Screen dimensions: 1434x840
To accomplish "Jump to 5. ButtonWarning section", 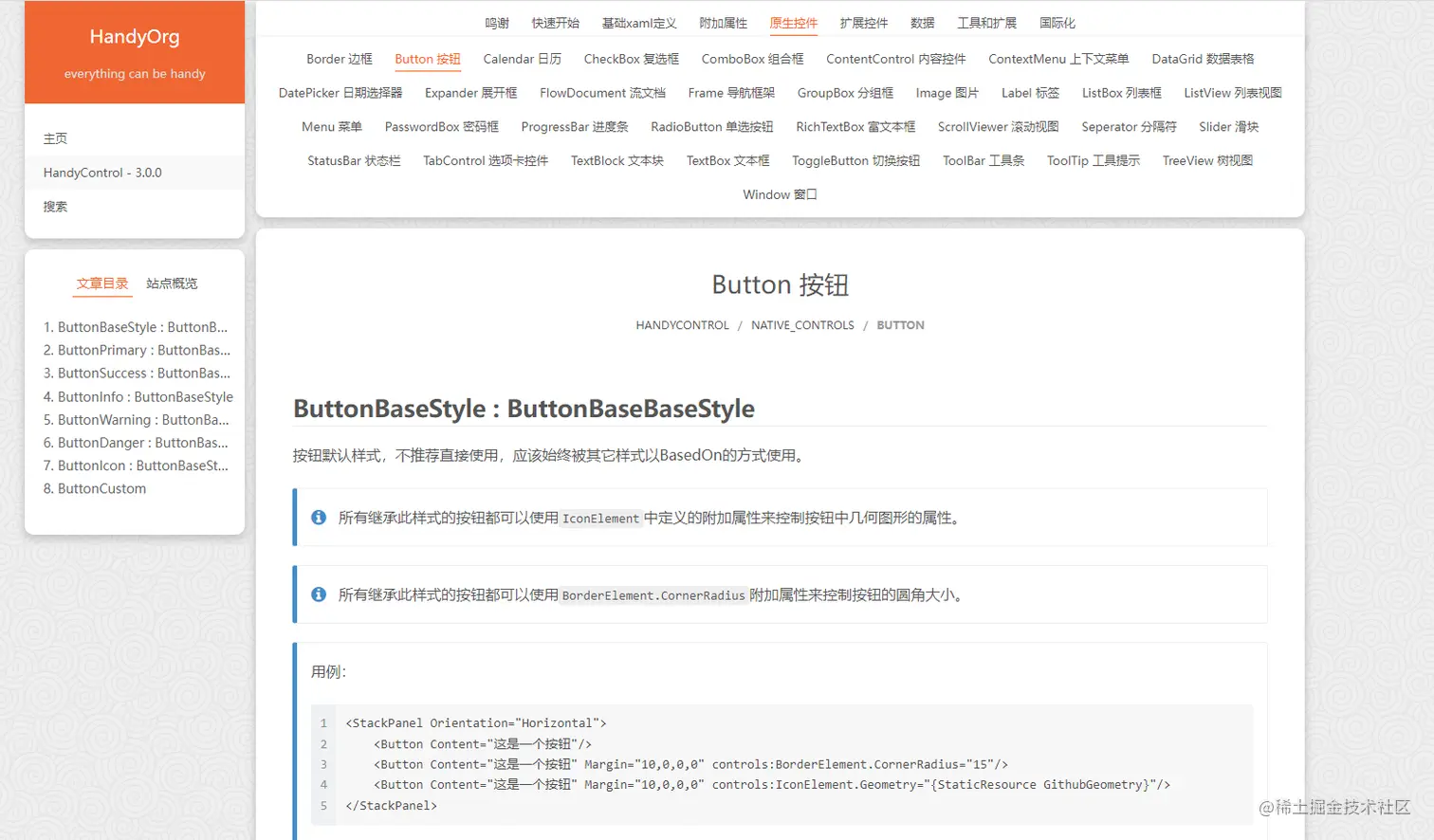I will [x=136, y=419].
